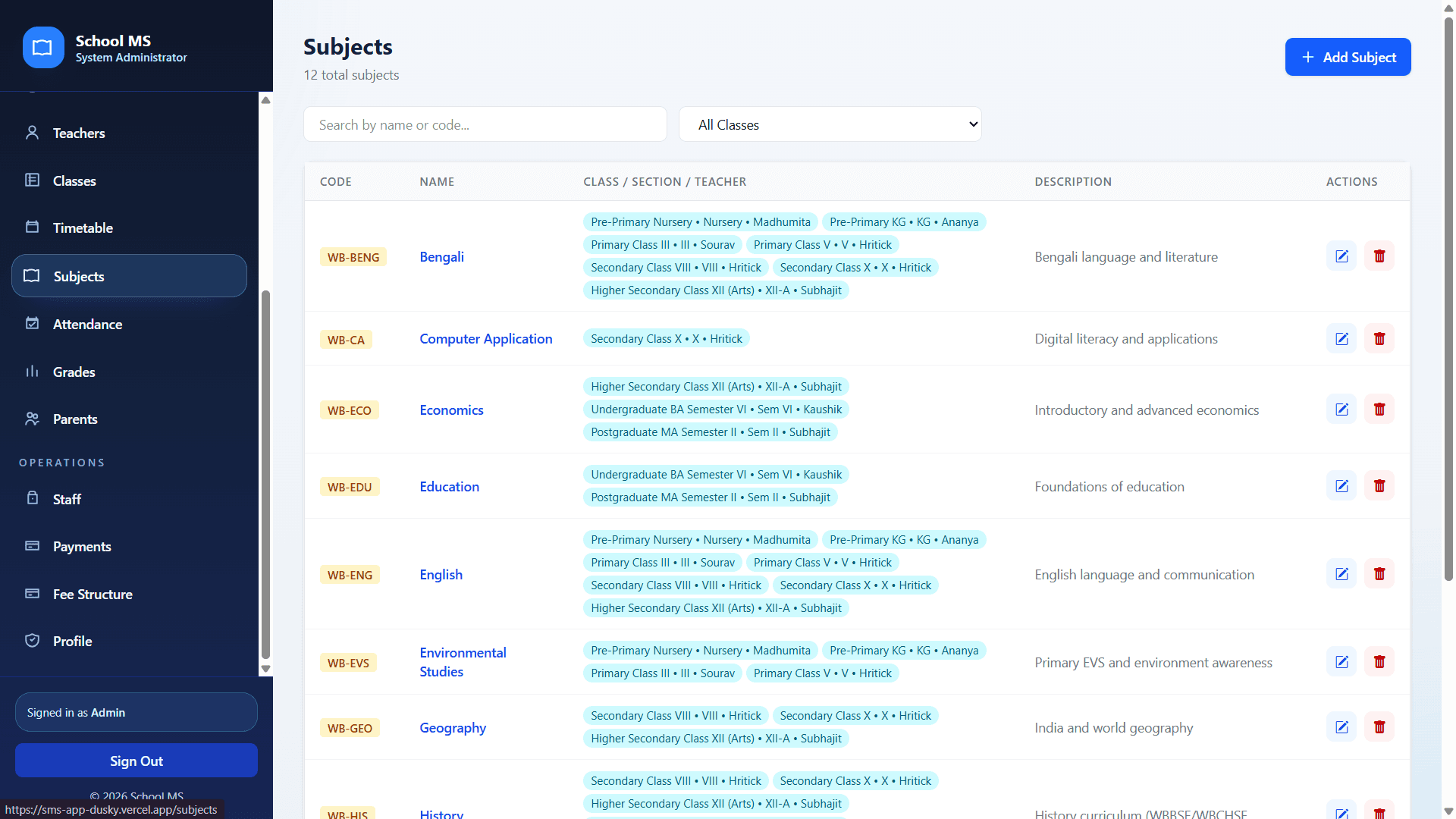The height and width of the screenshot is (819, 1456).
Task: Click the Grades bar-chart icon
Action: [x=32, y=372]
